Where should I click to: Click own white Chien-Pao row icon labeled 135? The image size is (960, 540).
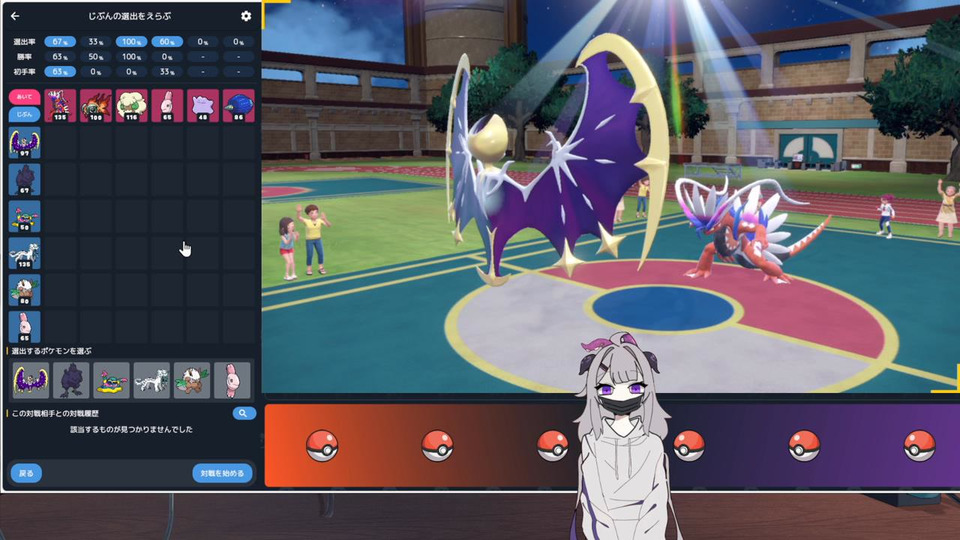point(24,253)
